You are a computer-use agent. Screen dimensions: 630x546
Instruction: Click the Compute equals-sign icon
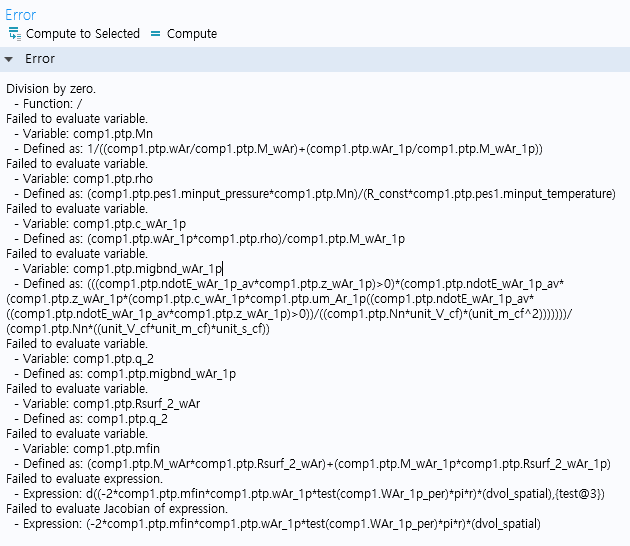click(155, 34)
